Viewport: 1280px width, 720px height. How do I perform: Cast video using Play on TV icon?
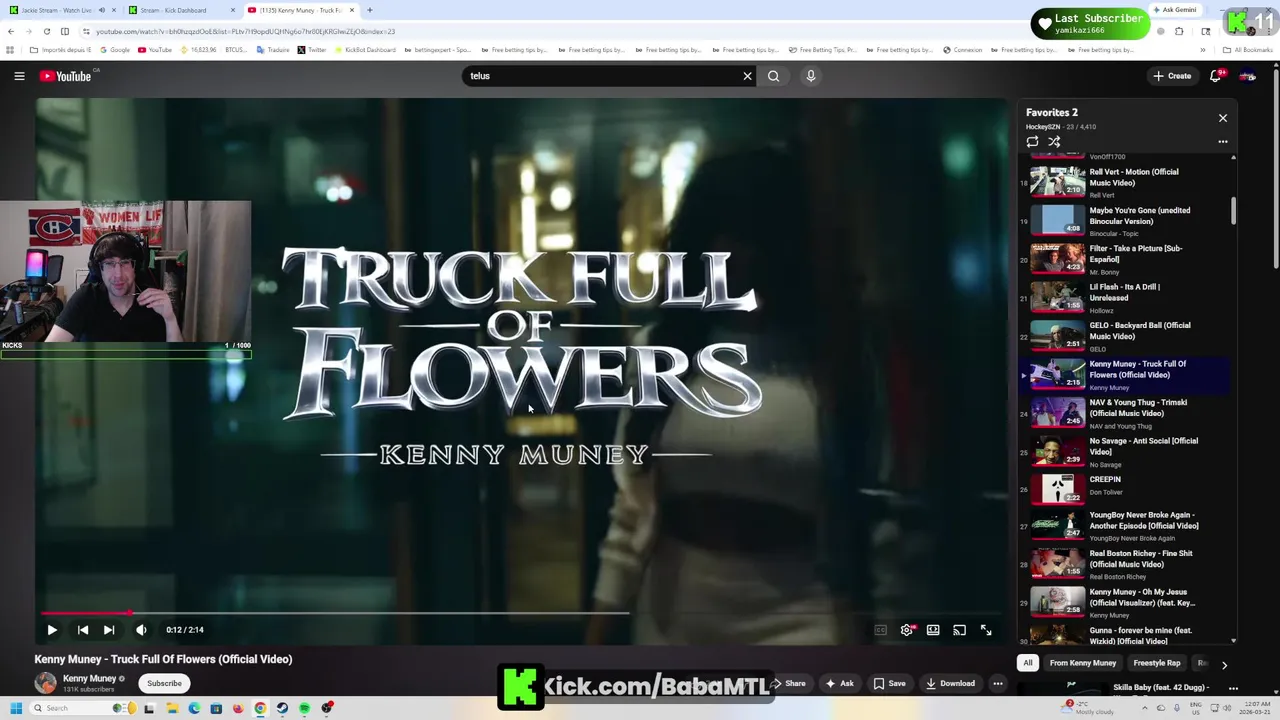[x=959, y=630]
